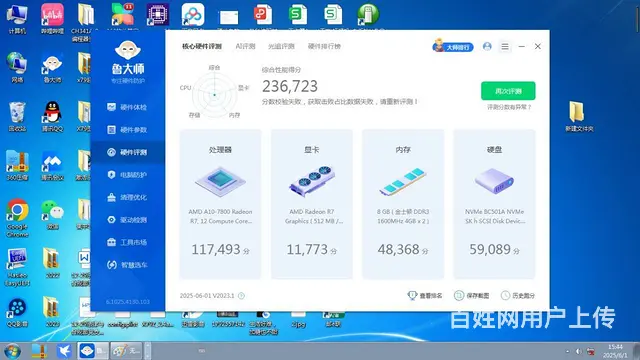640x360 pixels.
Task: Open the 处理器 score card
Action: [x=220, y=204]
